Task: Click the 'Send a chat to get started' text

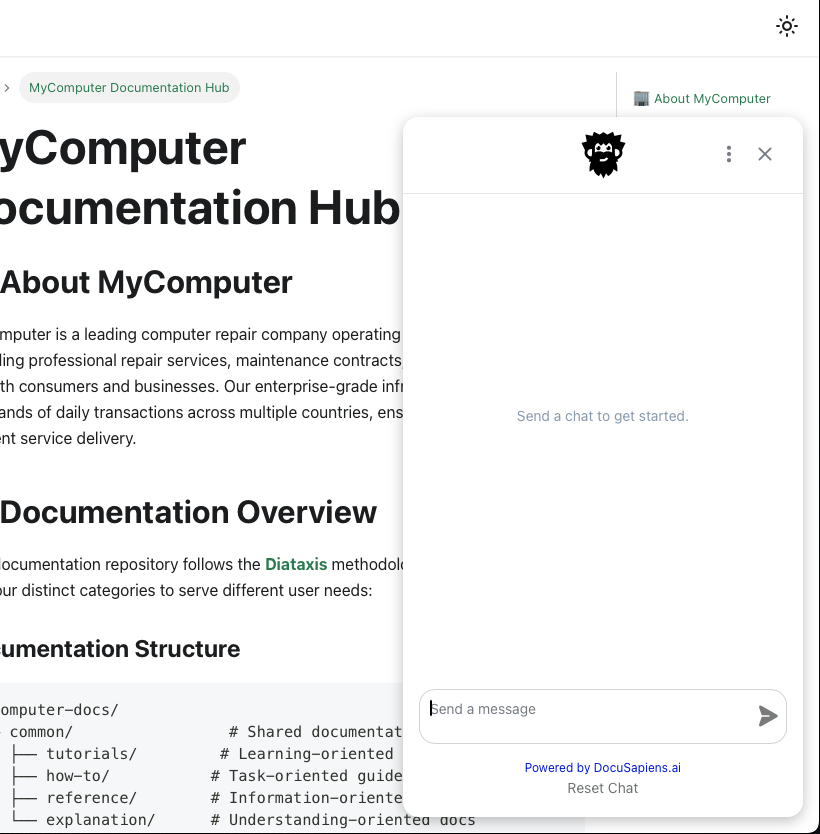Action: click(x=602, y=416)
